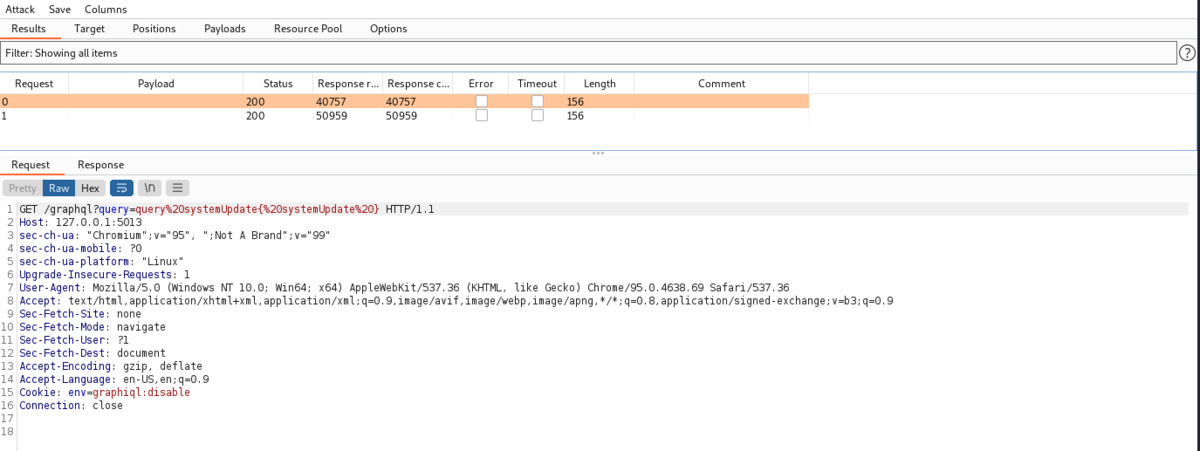Click the Sec-Fetch-Mode: navigate line
Image resolution: width=1200 pixels, height=451 pixels.
[x=92, y=327]
